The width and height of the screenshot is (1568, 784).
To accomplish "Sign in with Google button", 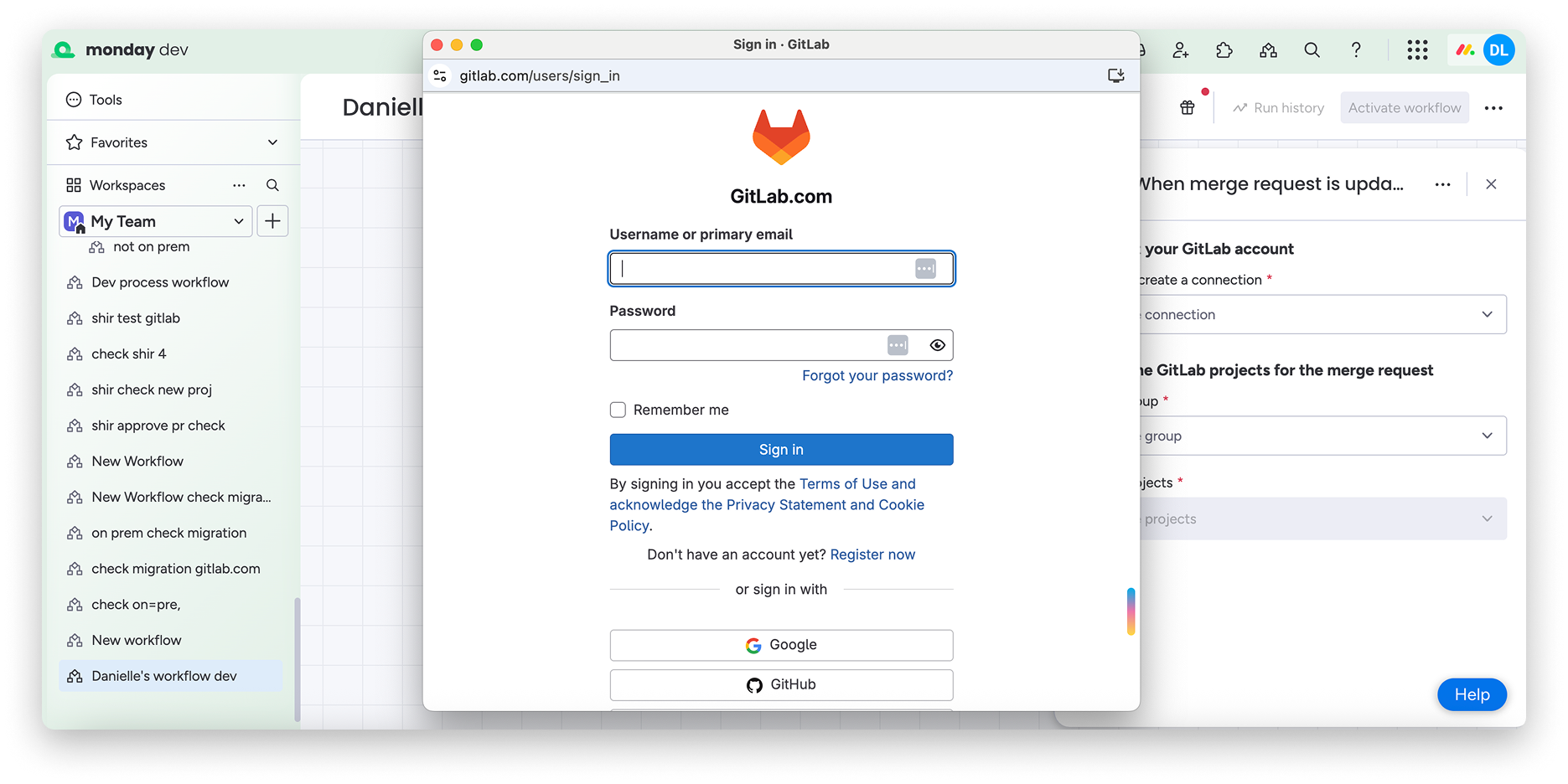I will (x=781, y=645).
